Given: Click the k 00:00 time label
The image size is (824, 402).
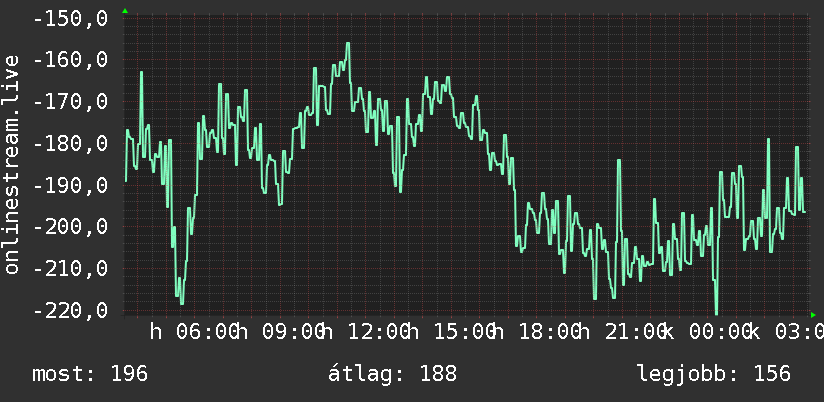Looking at the screenshot, I should point(707,332).
